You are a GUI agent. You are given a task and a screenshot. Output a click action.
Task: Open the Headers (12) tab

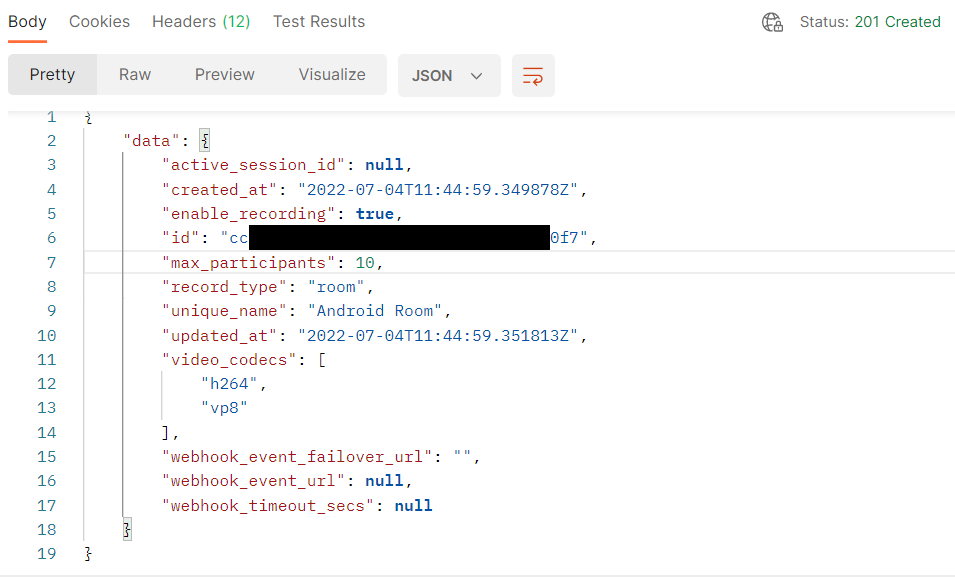pyautogui.click(x=201, y=22)
